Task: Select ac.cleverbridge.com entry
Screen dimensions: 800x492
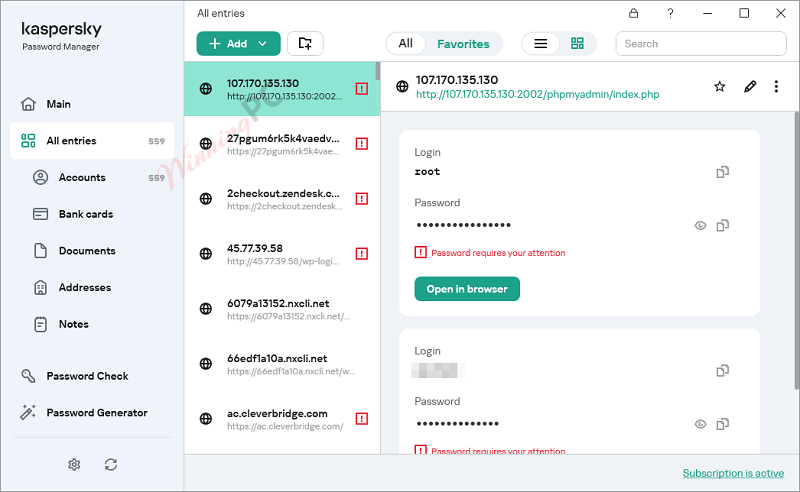Action: [x=282, y=420]
